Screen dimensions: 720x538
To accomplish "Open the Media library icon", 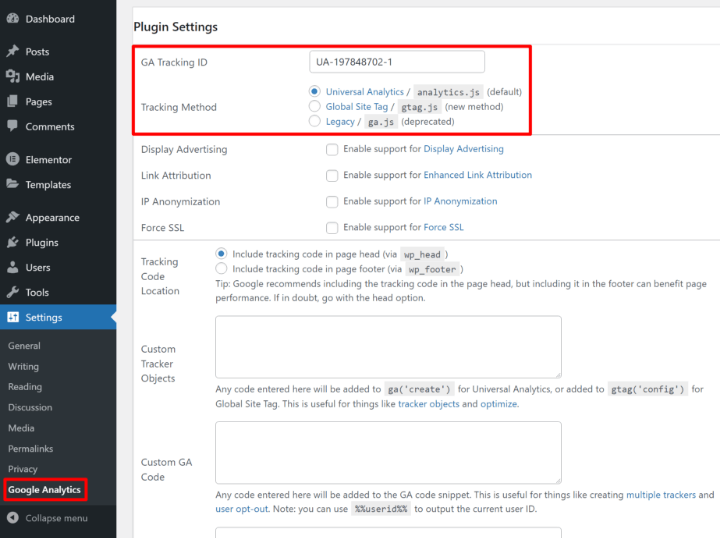I will (12, 76).
